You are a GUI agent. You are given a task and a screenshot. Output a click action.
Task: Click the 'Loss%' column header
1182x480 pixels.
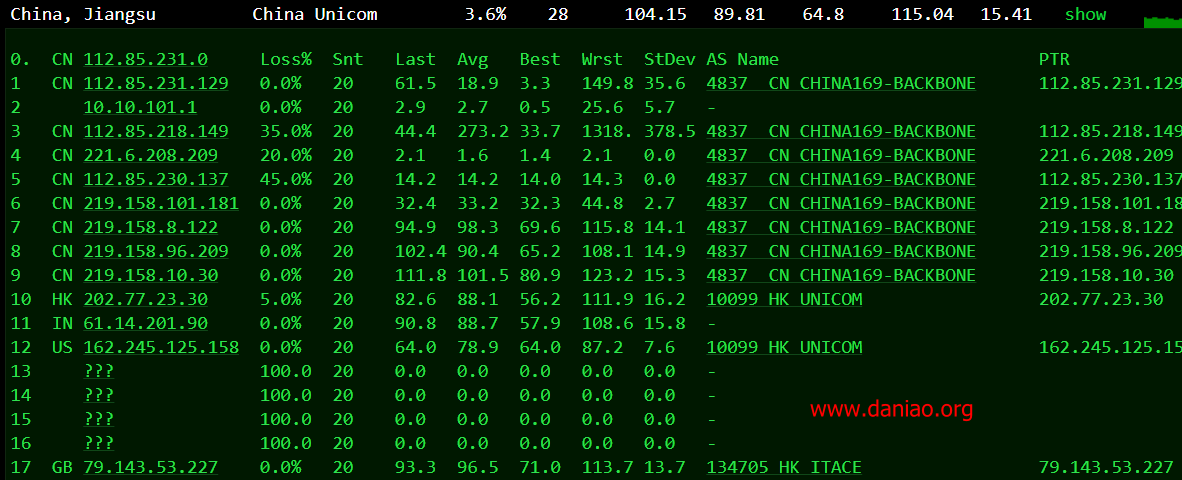[x=286, y=60]
